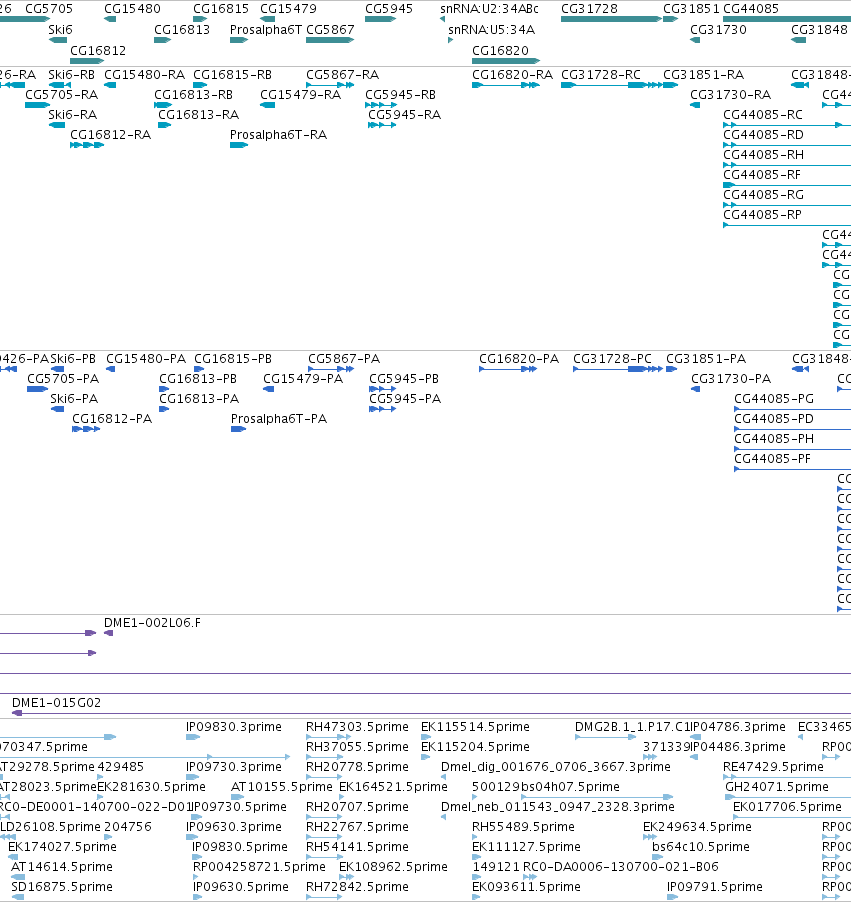The height and width of the screenshot is (902, 851).
Task: Select EST 500129bs04h07.5prime
Action: [x=546, y=786]
